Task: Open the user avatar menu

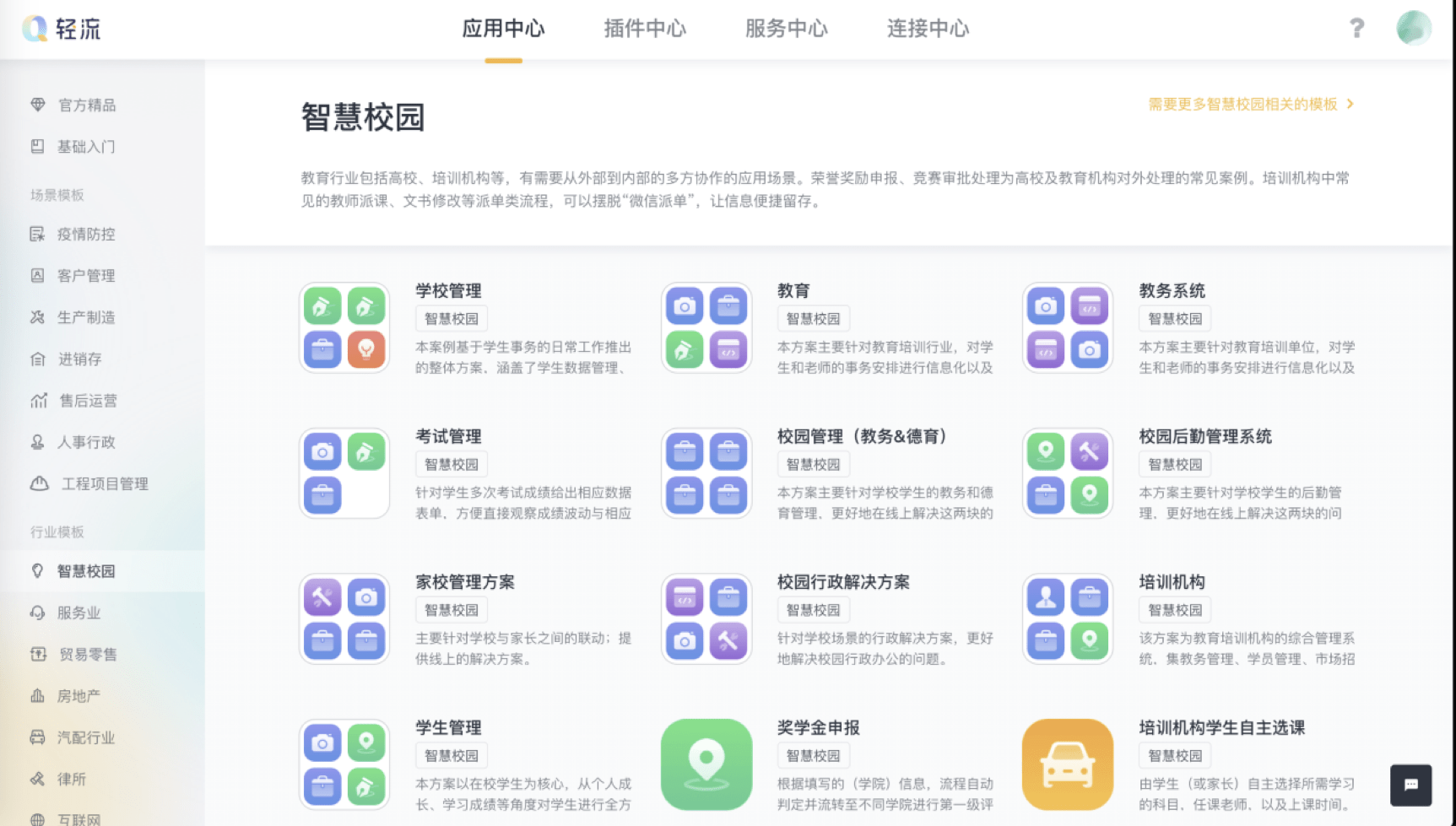Action: point(1414,28)
